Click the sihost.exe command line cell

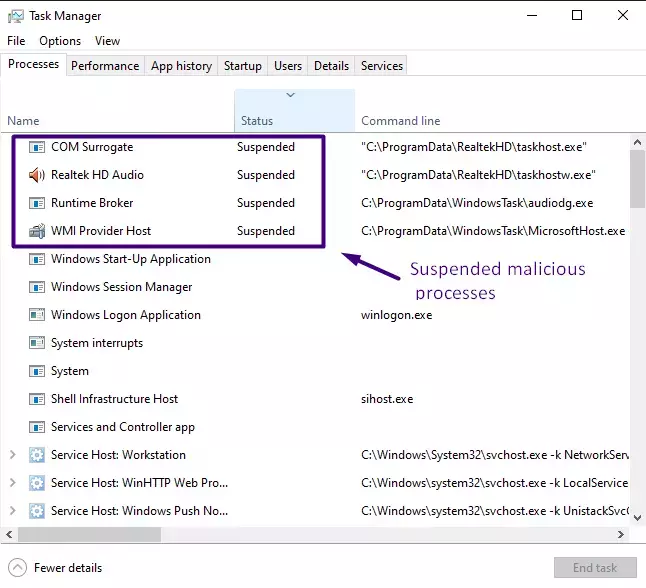(x=387, y=399)
